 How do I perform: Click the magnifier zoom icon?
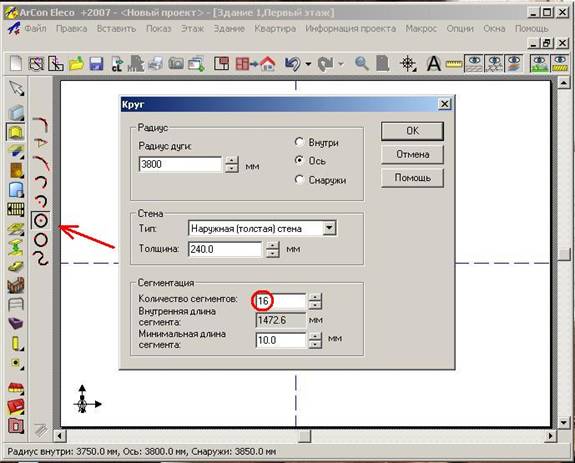coord(362,64)
